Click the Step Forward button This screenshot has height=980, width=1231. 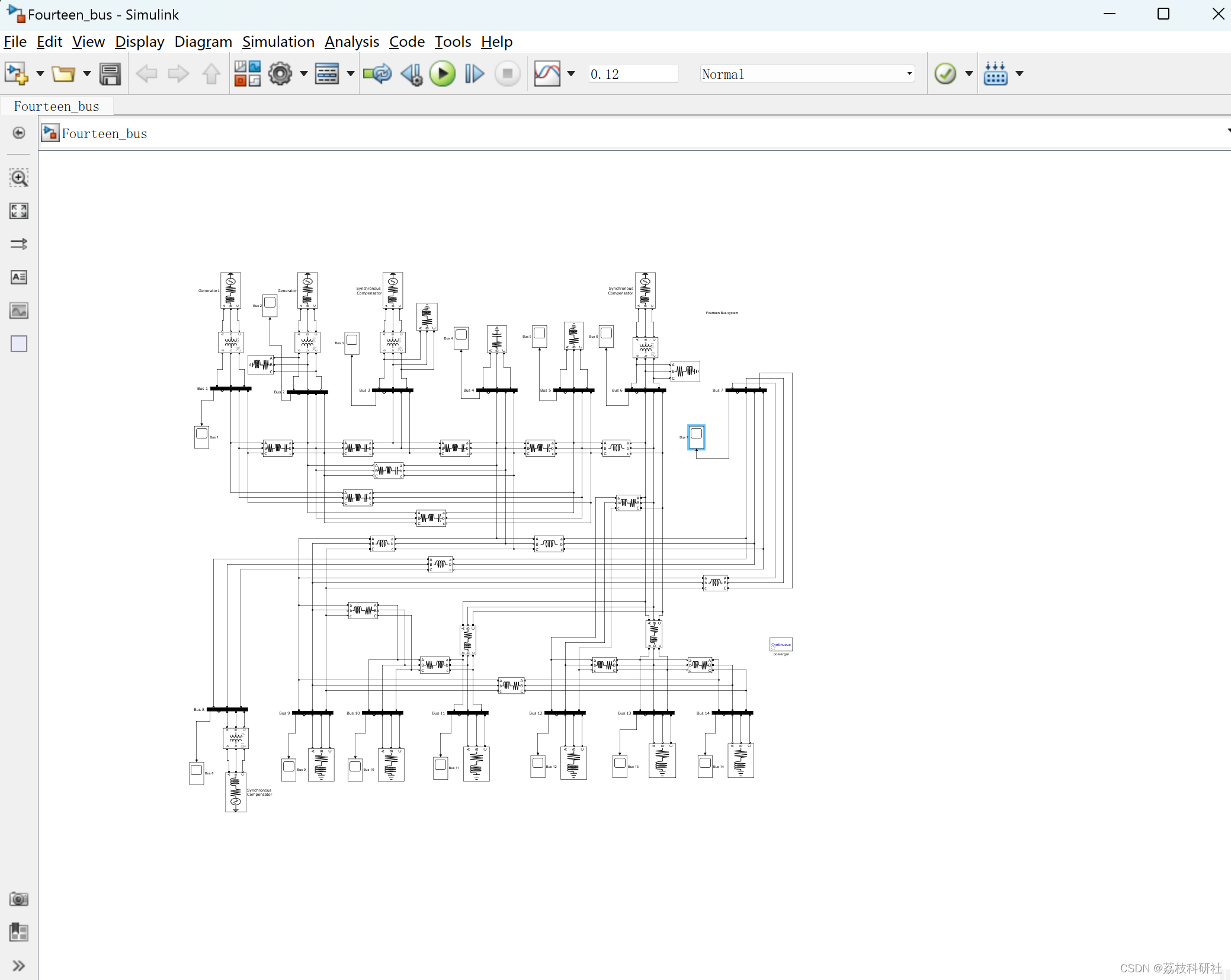click(474, 74)
